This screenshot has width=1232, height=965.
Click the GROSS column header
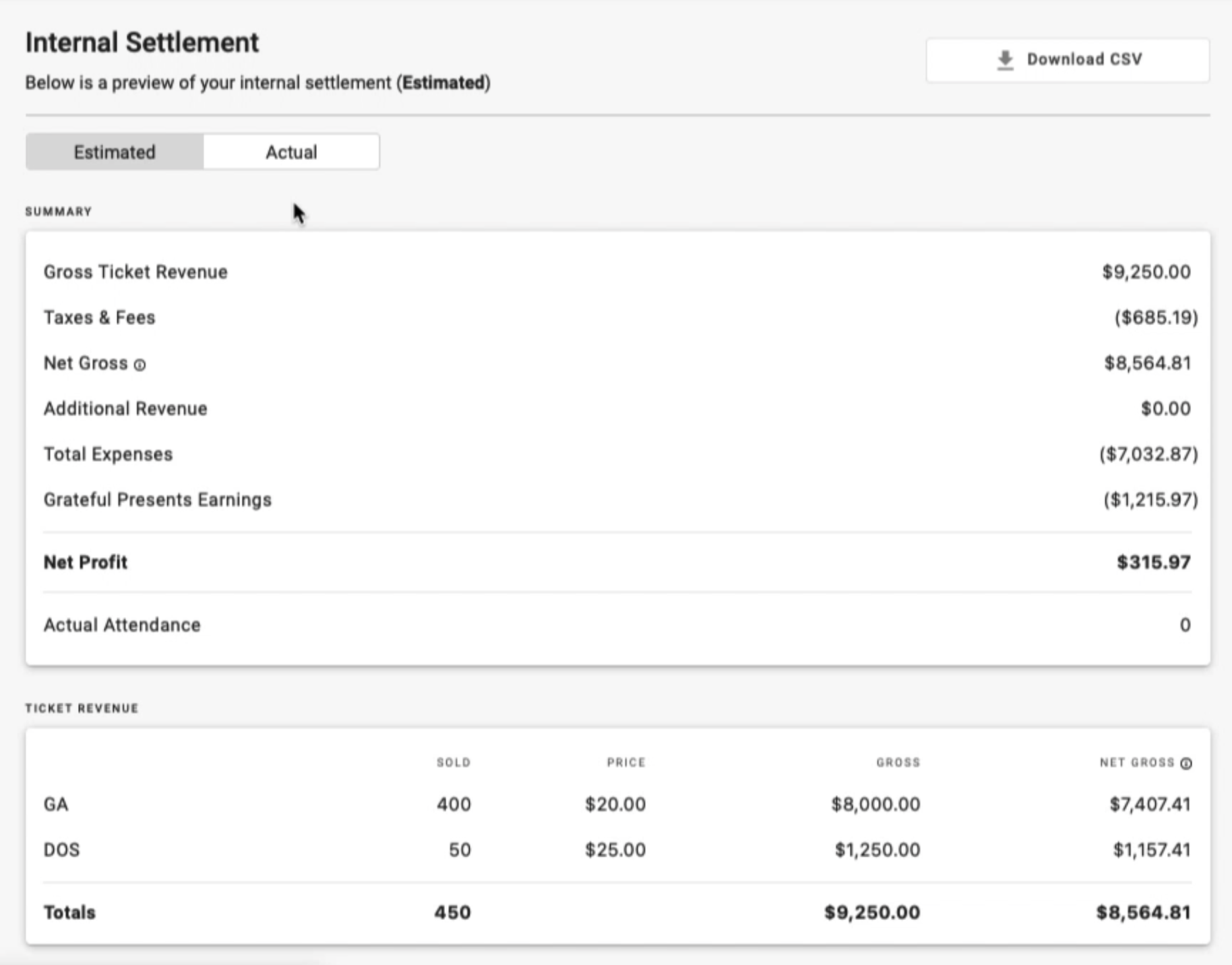898,763
